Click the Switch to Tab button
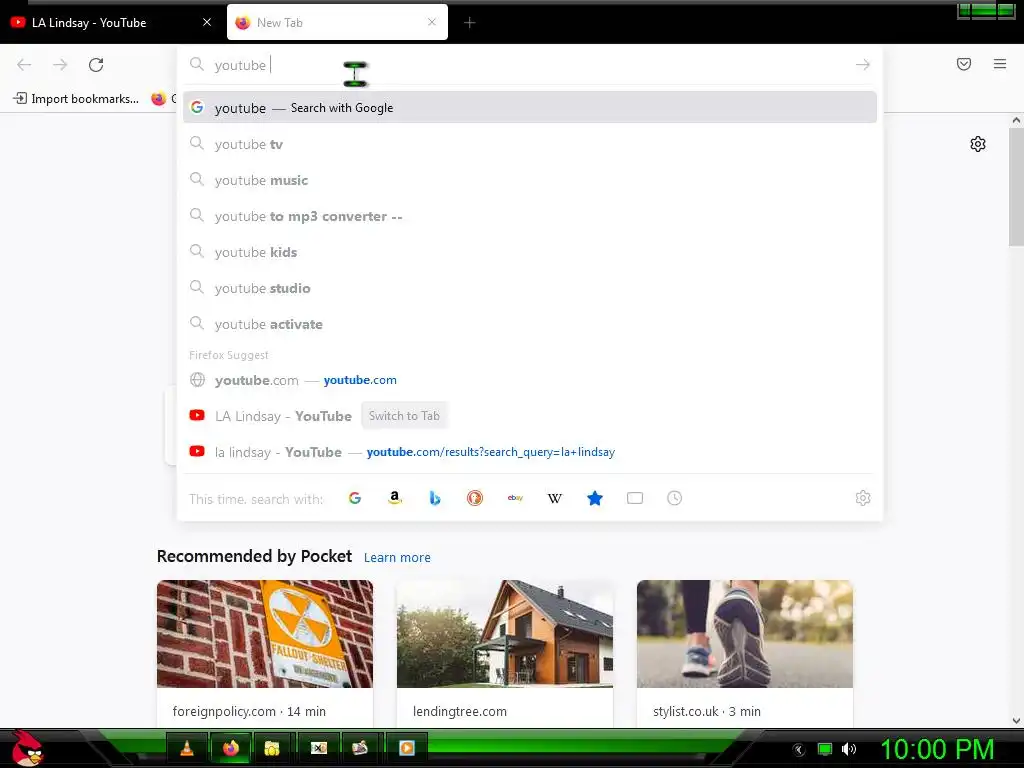This screenshot has width=1024, height=768. 404,416
